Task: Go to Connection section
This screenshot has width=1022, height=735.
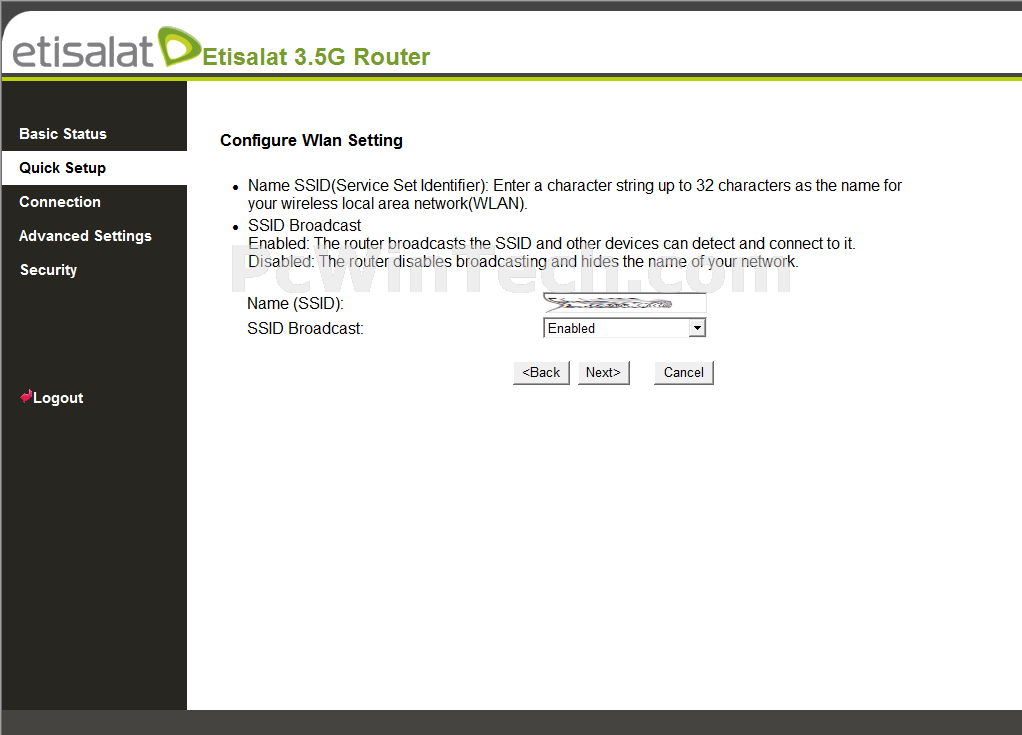Action: click(x=60, y=202)
